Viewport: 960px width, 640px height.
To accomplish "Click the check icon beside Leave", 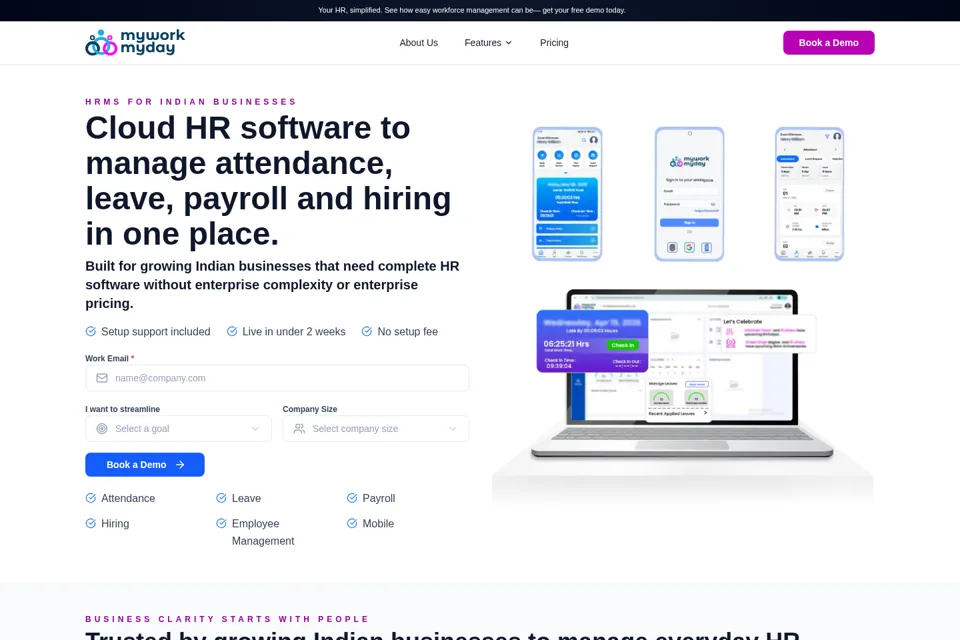I will coord(222,498).
